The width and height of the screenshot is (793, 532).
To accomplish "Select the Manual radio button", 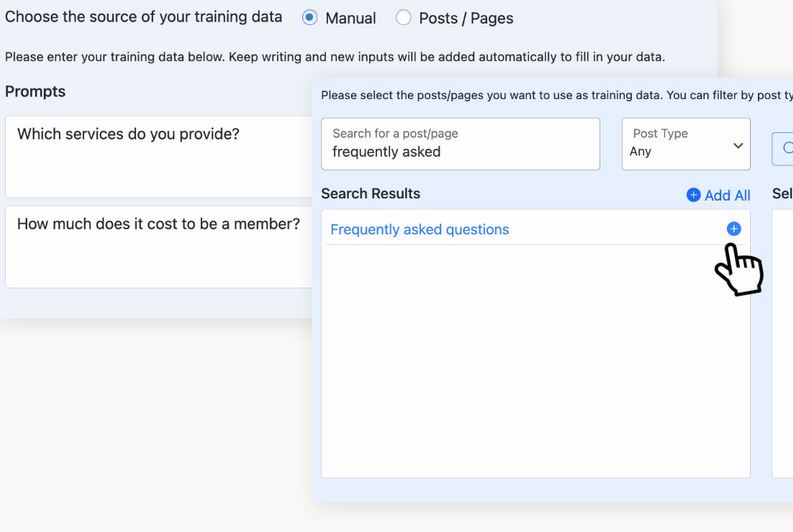I will [310, 18].
